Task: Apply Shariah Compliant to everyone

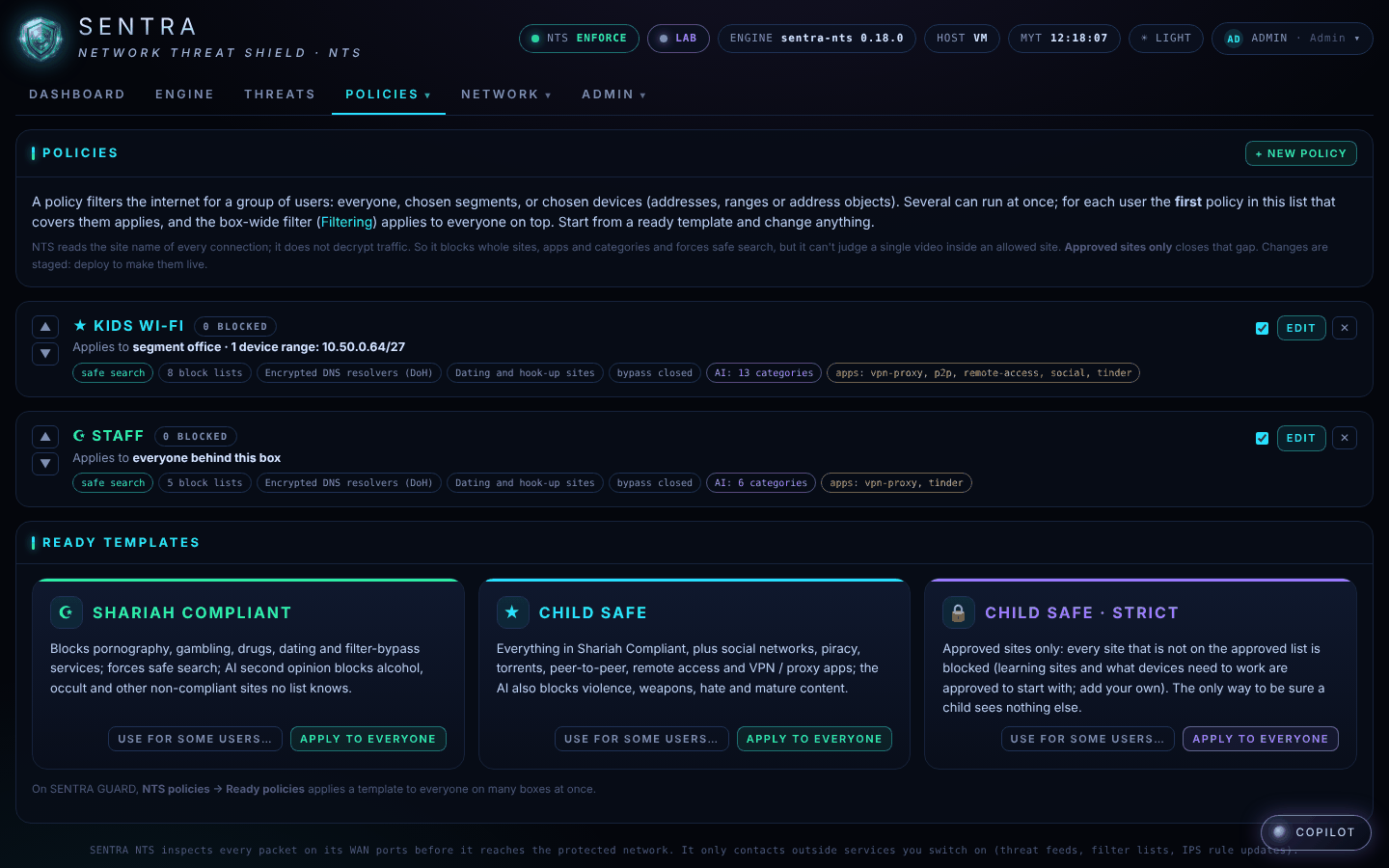Action: [368, 739]
